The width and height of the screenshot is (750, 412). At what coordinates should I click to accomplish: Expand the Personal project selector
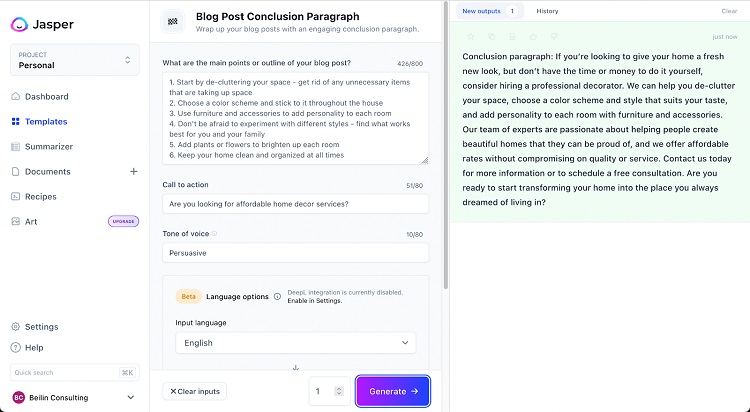[x=75, y=60]
